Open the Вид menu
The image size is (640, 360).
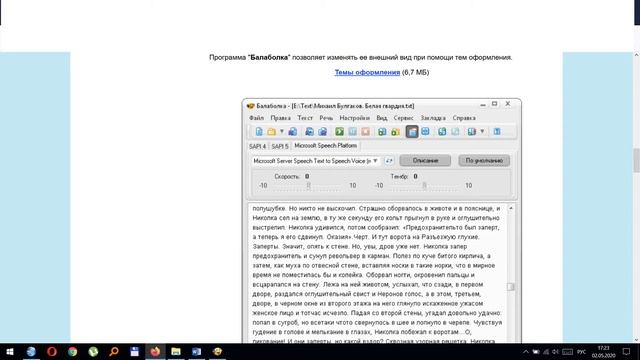click(382, 118)
